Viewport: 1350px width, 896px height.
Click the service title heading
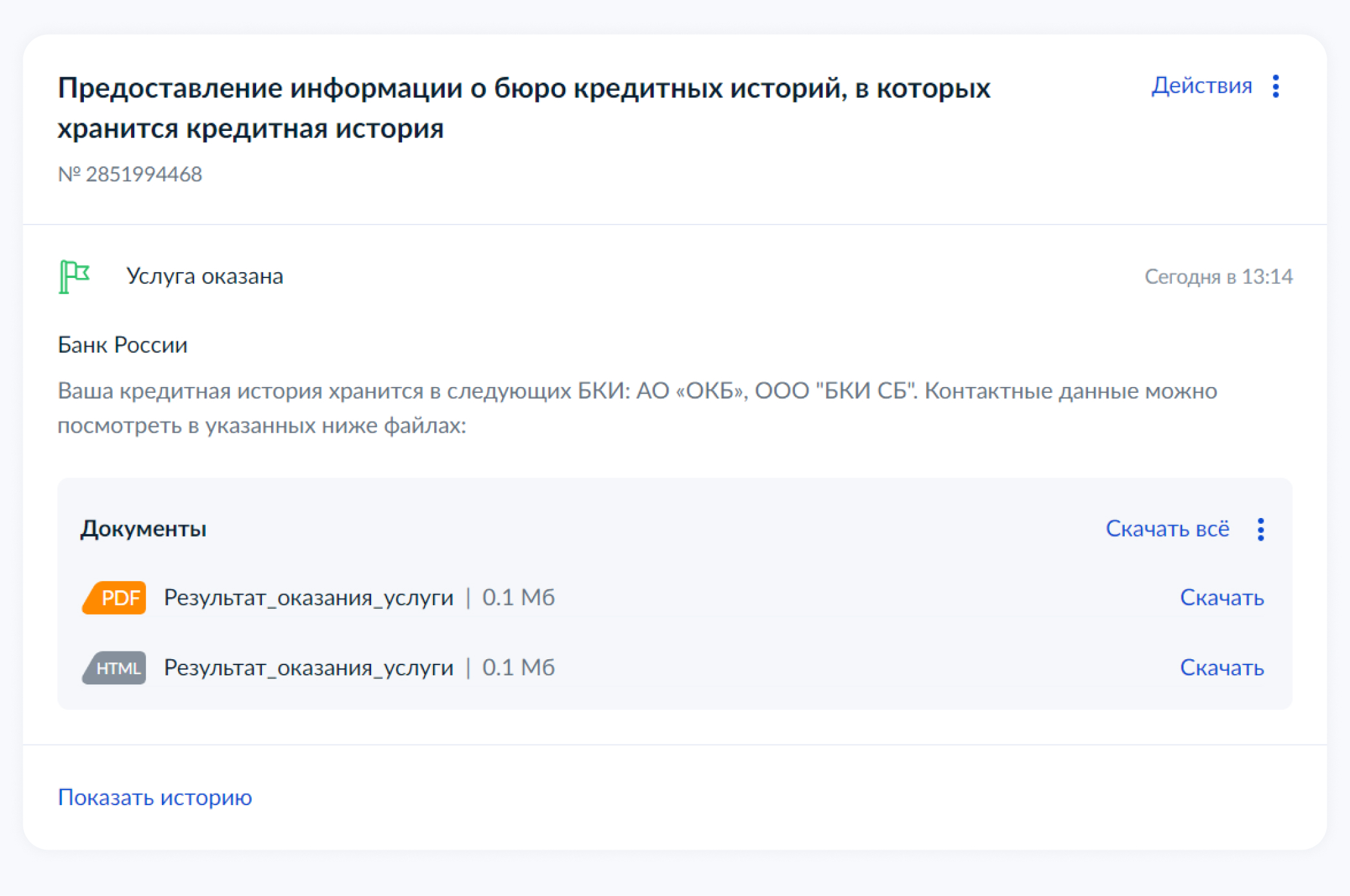[524, 108]
